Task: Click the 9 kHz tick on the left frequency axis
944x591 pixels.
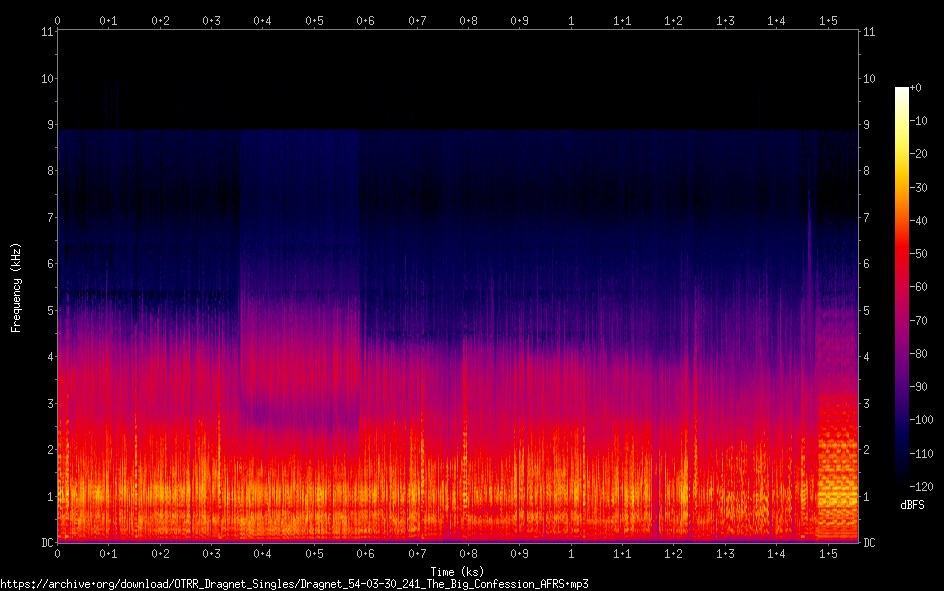Action: tap(47, 125)
